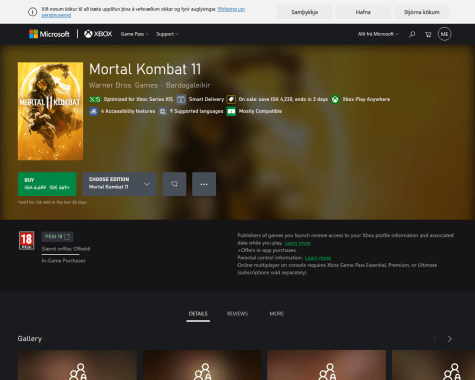
Task: Add game to wishlist with heart button
Action: [x=174, y=184]
